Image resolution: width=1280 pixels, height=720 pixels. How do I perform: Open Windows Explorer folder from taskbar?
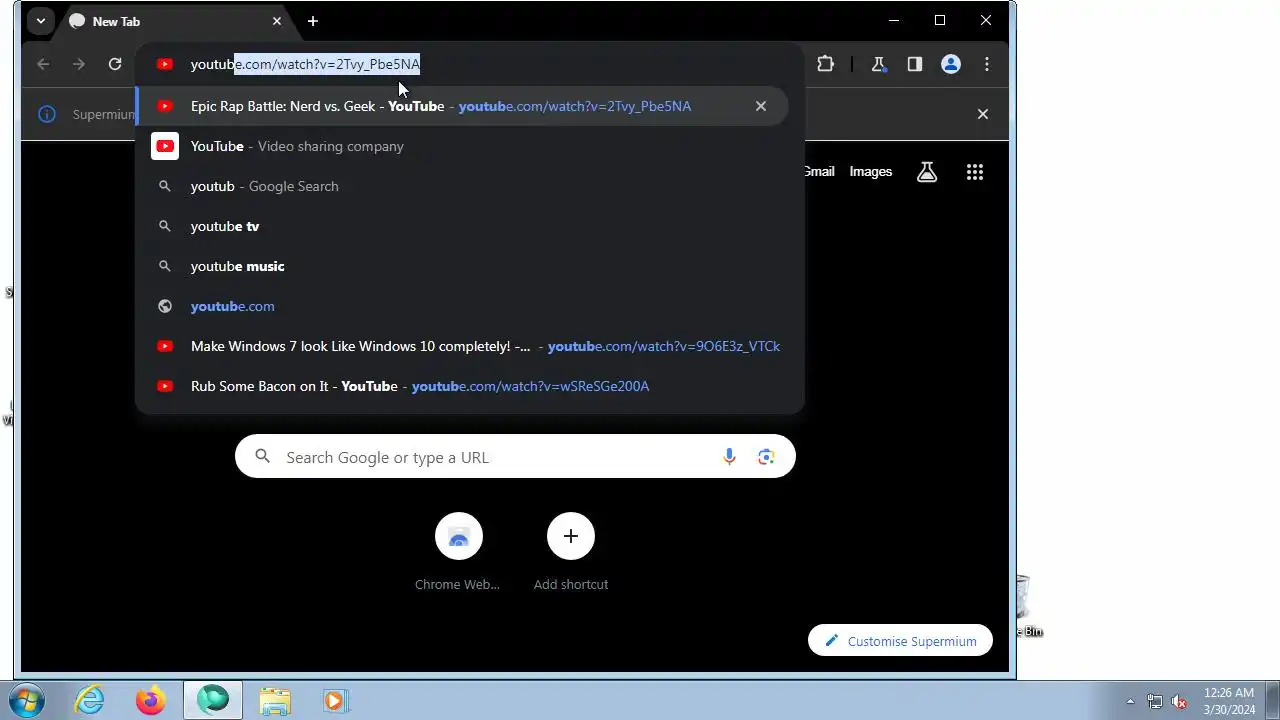pyautogui.click(x=275, y=700)
